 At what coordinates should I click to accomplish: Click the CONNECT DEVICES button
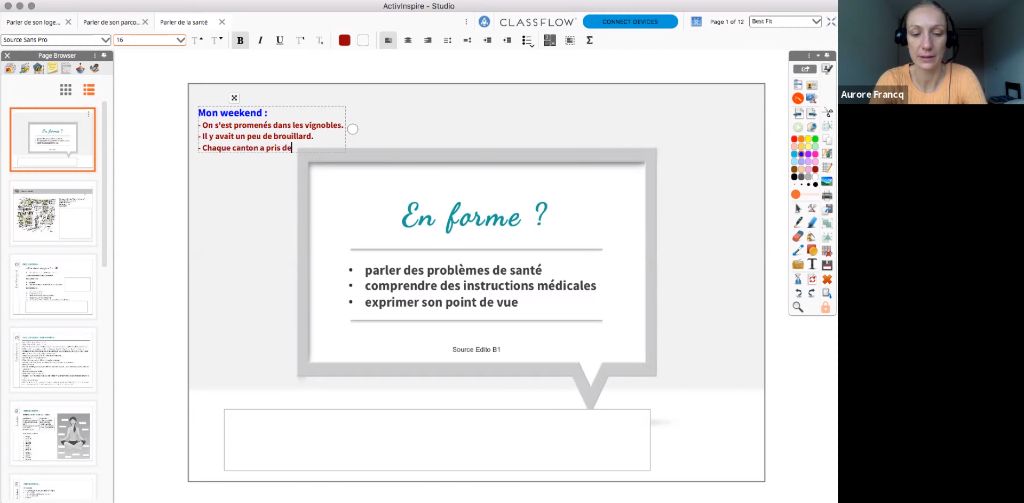coord(630,22)
